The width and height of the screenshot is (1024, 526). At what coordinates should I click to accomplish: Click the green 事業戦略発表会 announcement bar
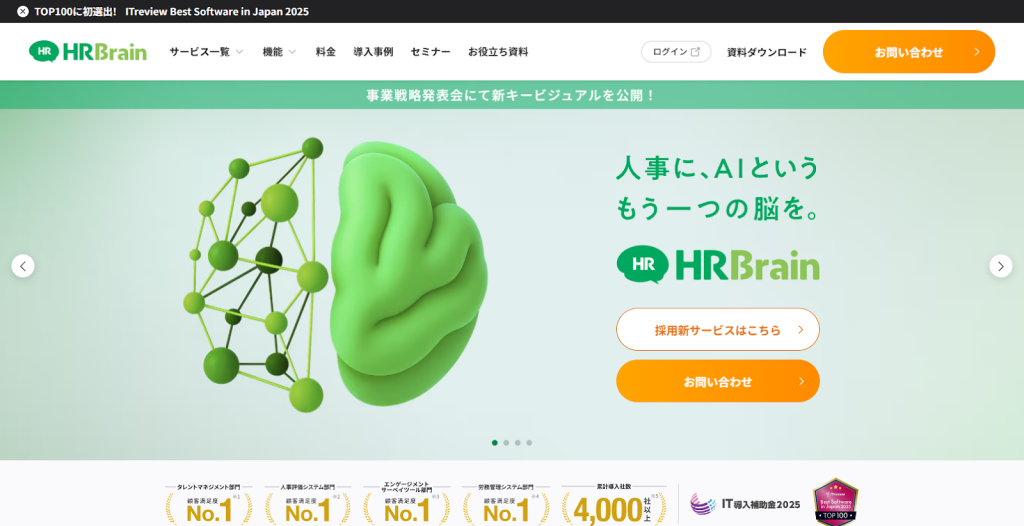(512, 95)
